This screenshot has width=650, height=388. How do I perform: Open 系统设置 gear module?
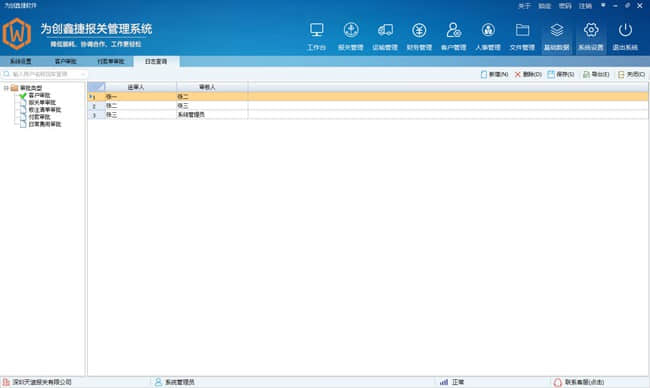pos(591,36)
